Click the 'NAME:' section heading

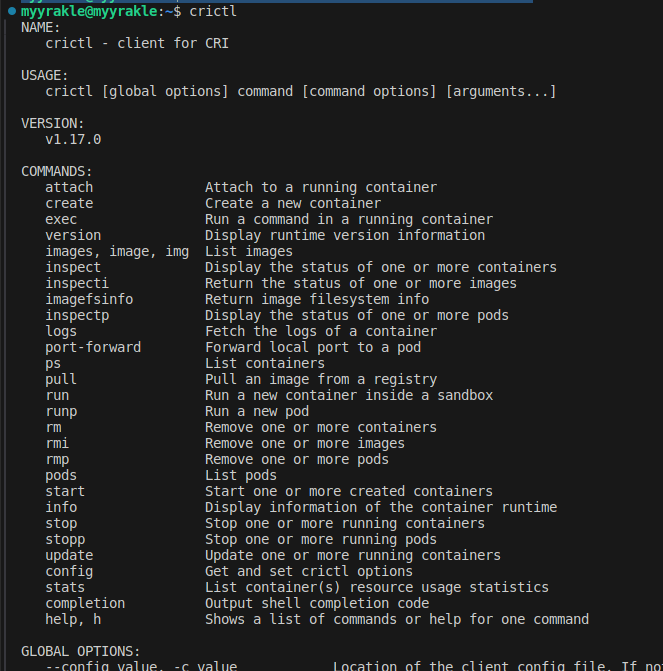pyautogui.click(x=41, y=28)
